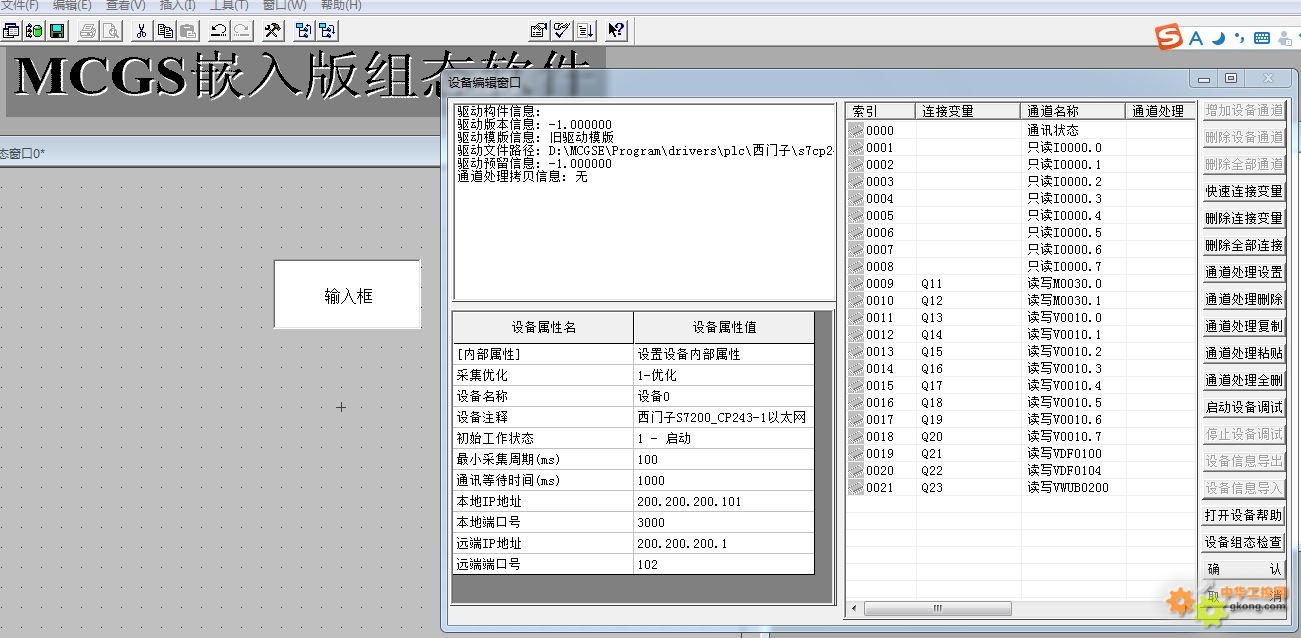
Task: Toggle the Sogou punctuation icon
Action: click(1240, 38)
